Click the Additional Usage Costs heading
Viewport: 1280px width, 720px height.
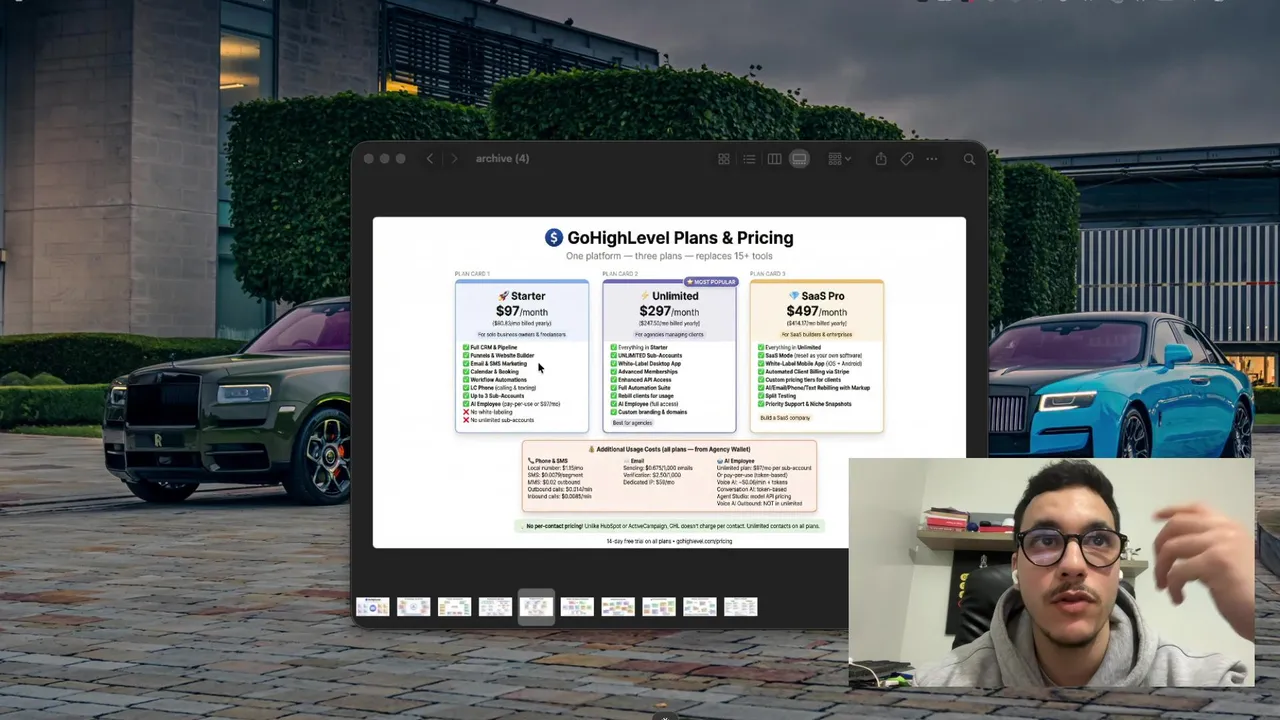669,449
